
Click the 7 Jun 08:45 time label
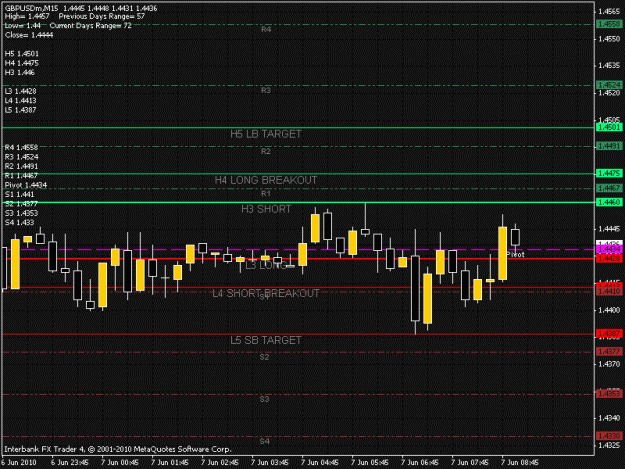coord(520,463)
